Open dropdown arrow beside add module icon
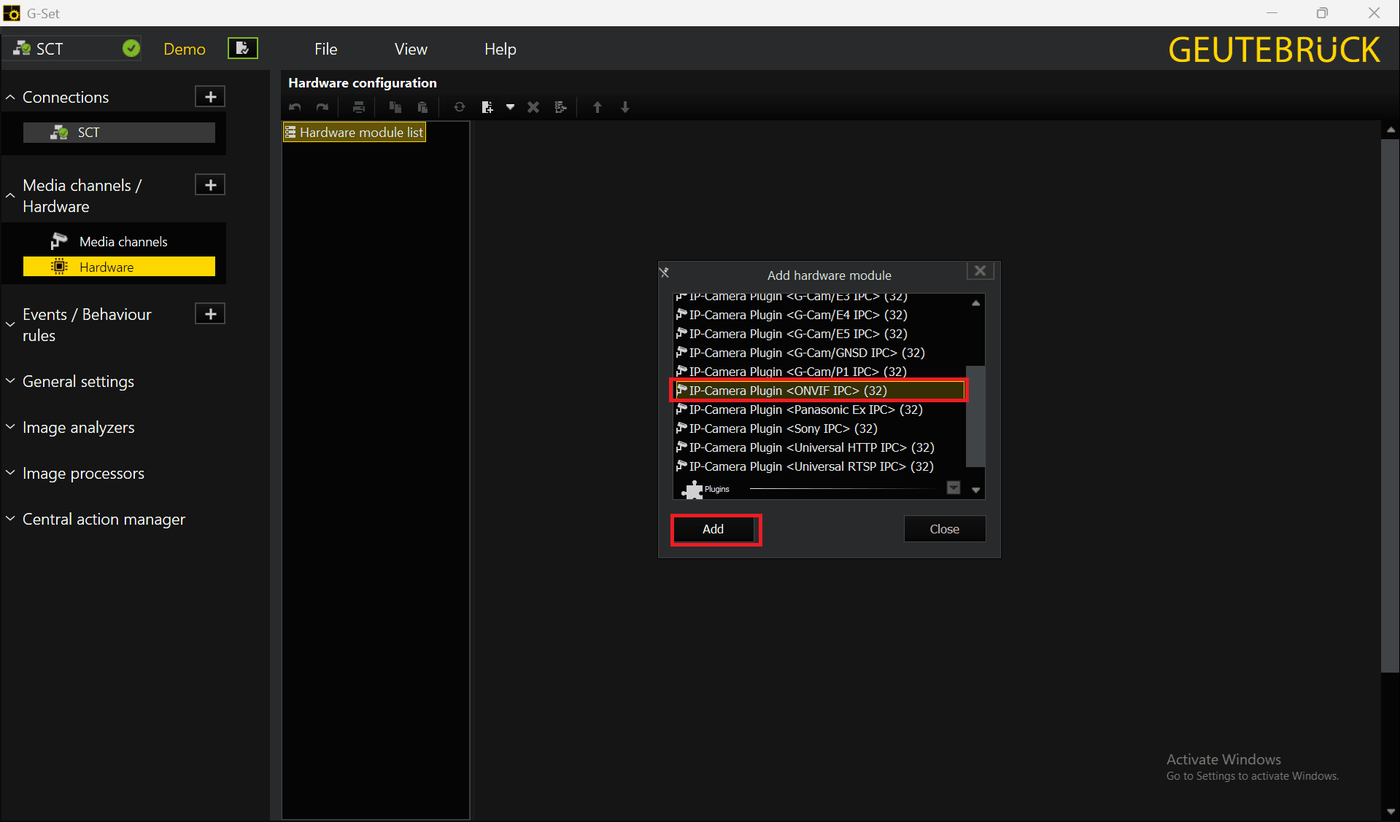Screen dimensions: 1400x822 click(x=510, y=107)
